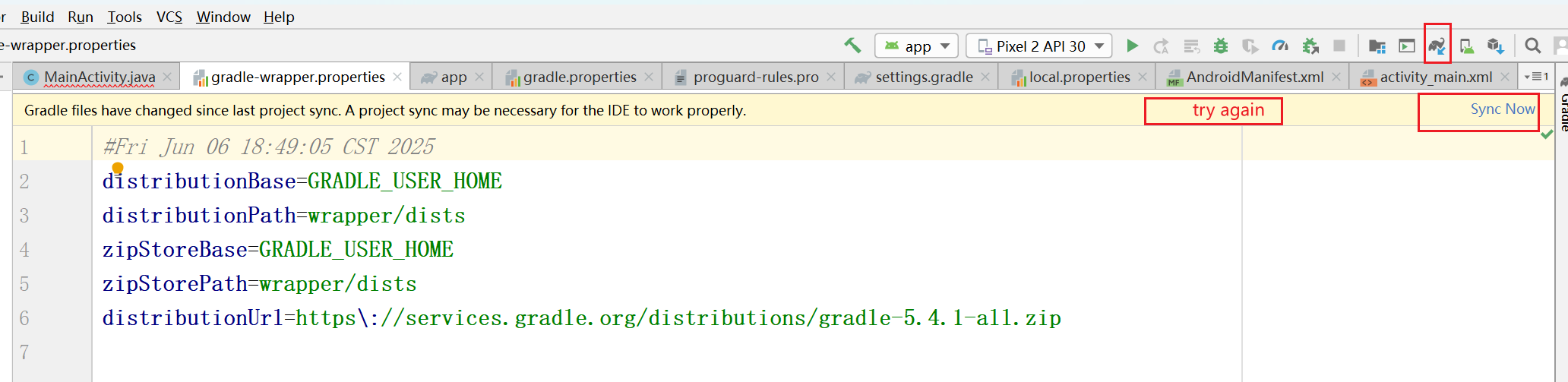
Task: Open the Help menu
Action: (x=279, y=17)
